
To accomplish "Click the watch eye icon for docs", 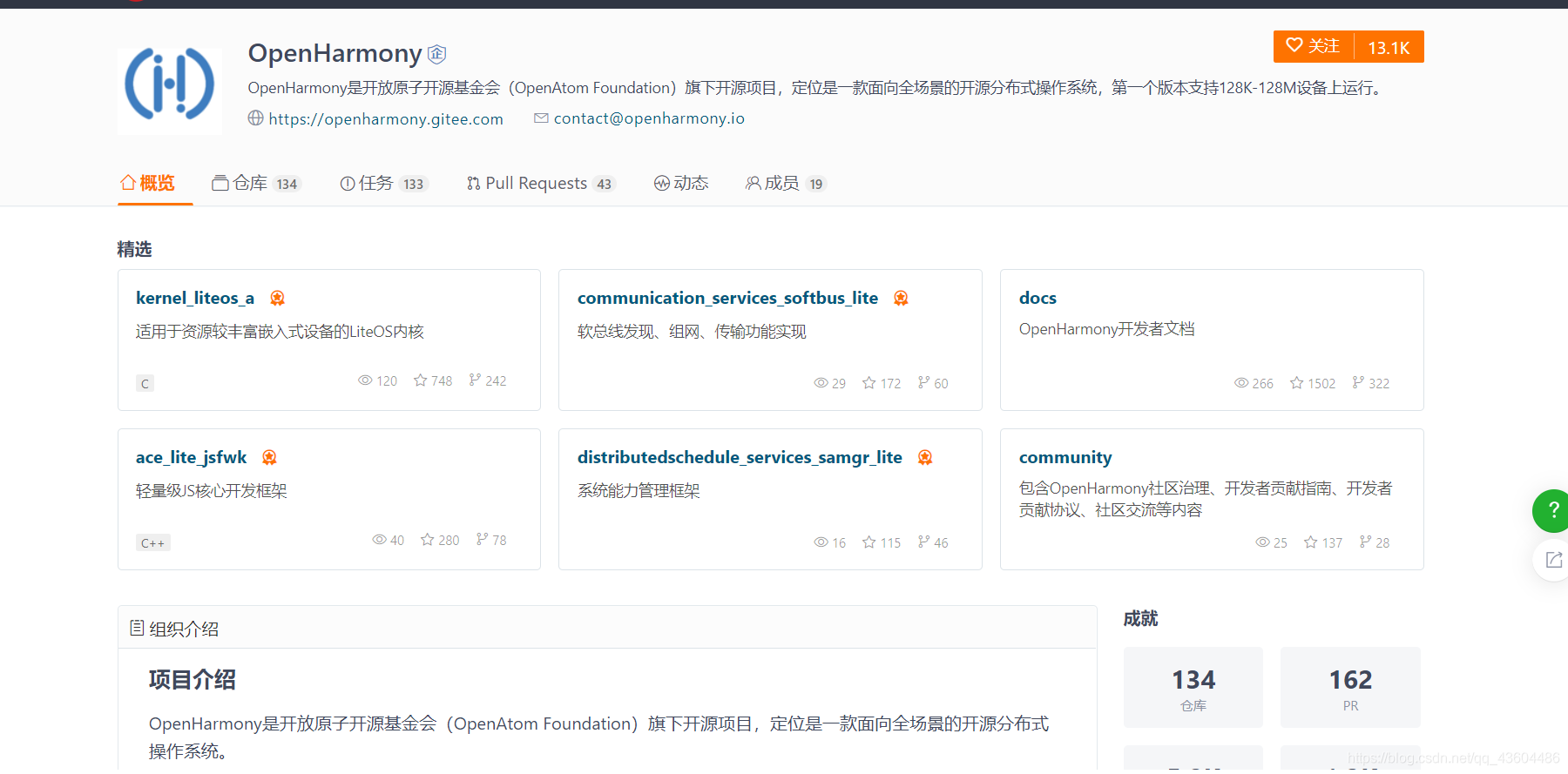I will (1241, 383).
